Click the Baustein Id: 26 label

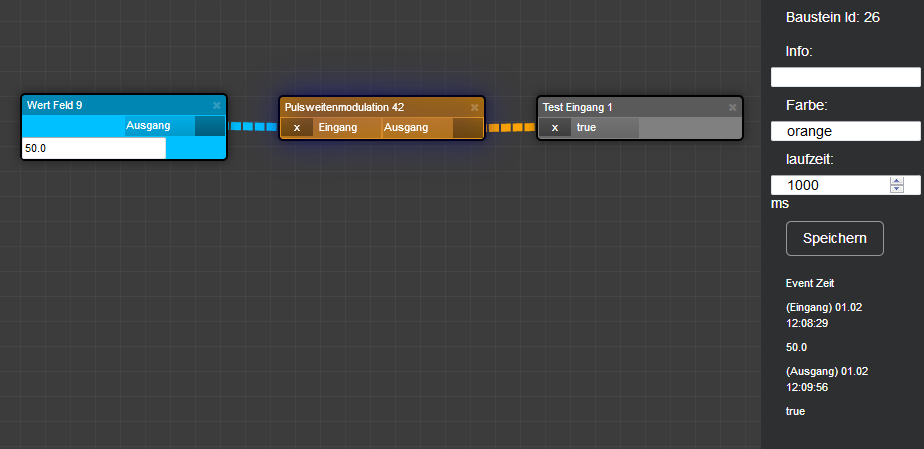pyautogui.click(x=833, y=18)
